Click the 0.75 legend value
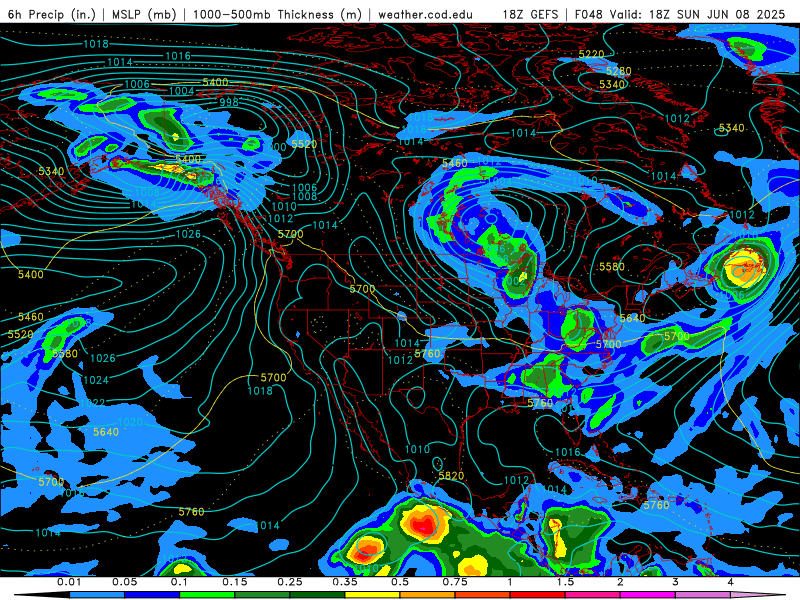This screenshot has height=600, width=800. (x=455, y=582)
